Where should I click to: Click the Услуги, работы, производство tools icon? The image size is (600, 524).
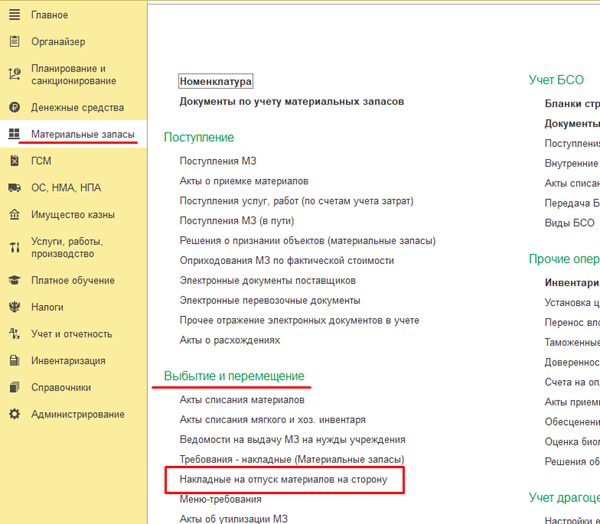(15, 247)
